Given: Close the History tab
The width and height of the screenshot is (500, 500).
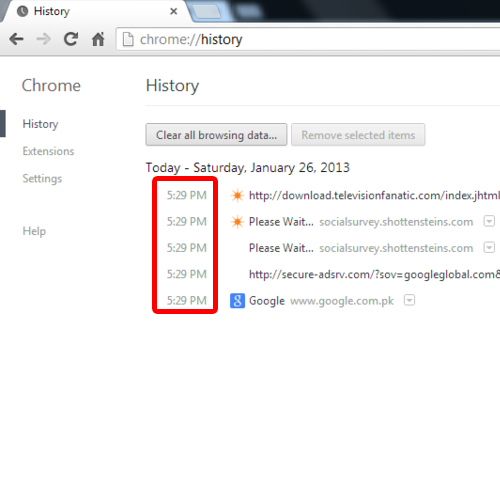Looking at the screenshot, I should [173, 11].
